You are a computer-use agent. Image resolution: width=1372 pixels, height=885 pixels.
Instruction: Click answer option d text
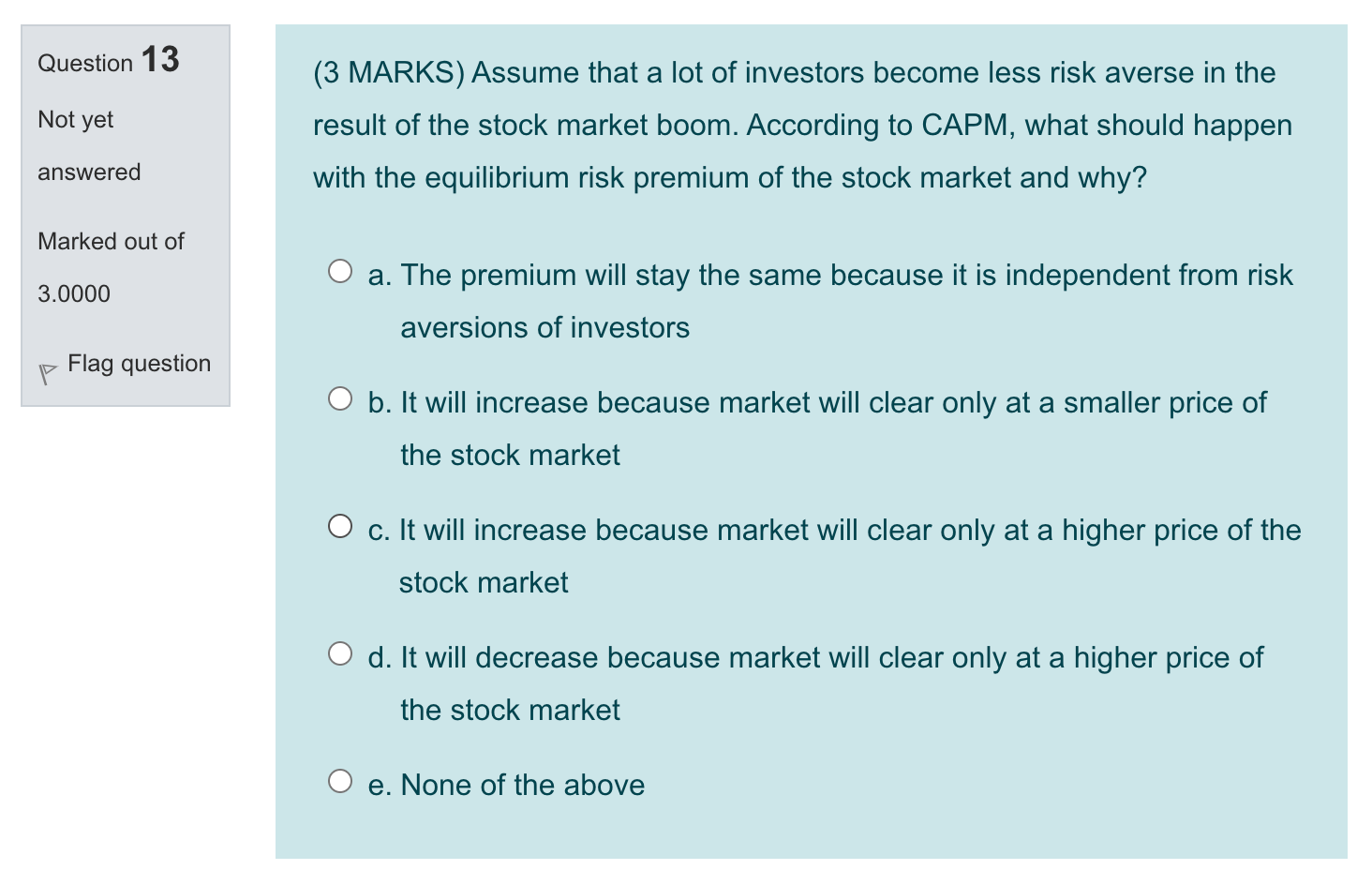(815, 657)
